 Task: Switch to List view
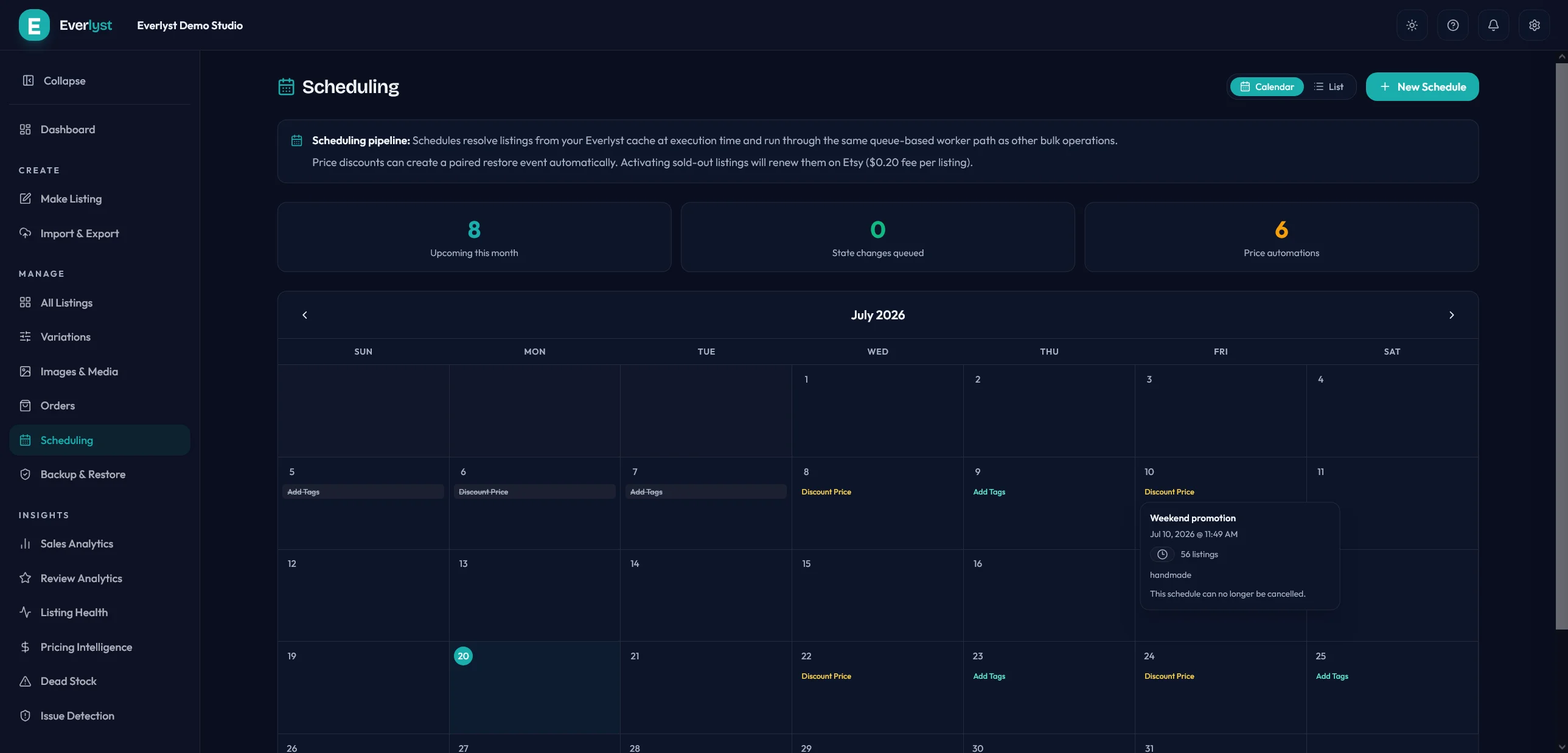point(1329,86)
